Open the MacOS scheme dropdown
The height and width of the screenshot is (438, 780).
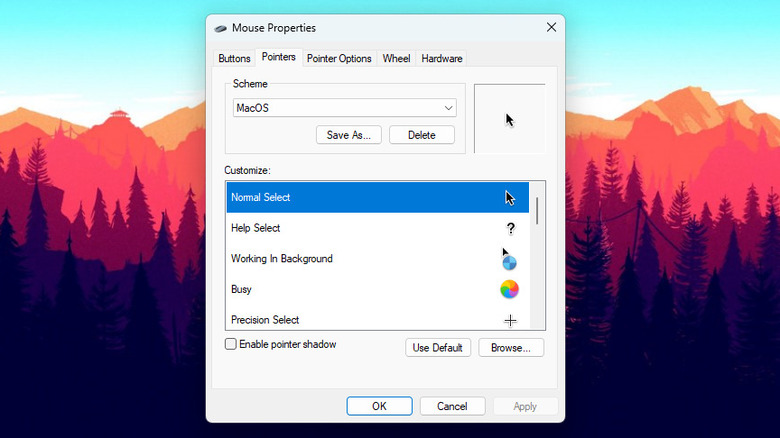(x=344, y=108)
